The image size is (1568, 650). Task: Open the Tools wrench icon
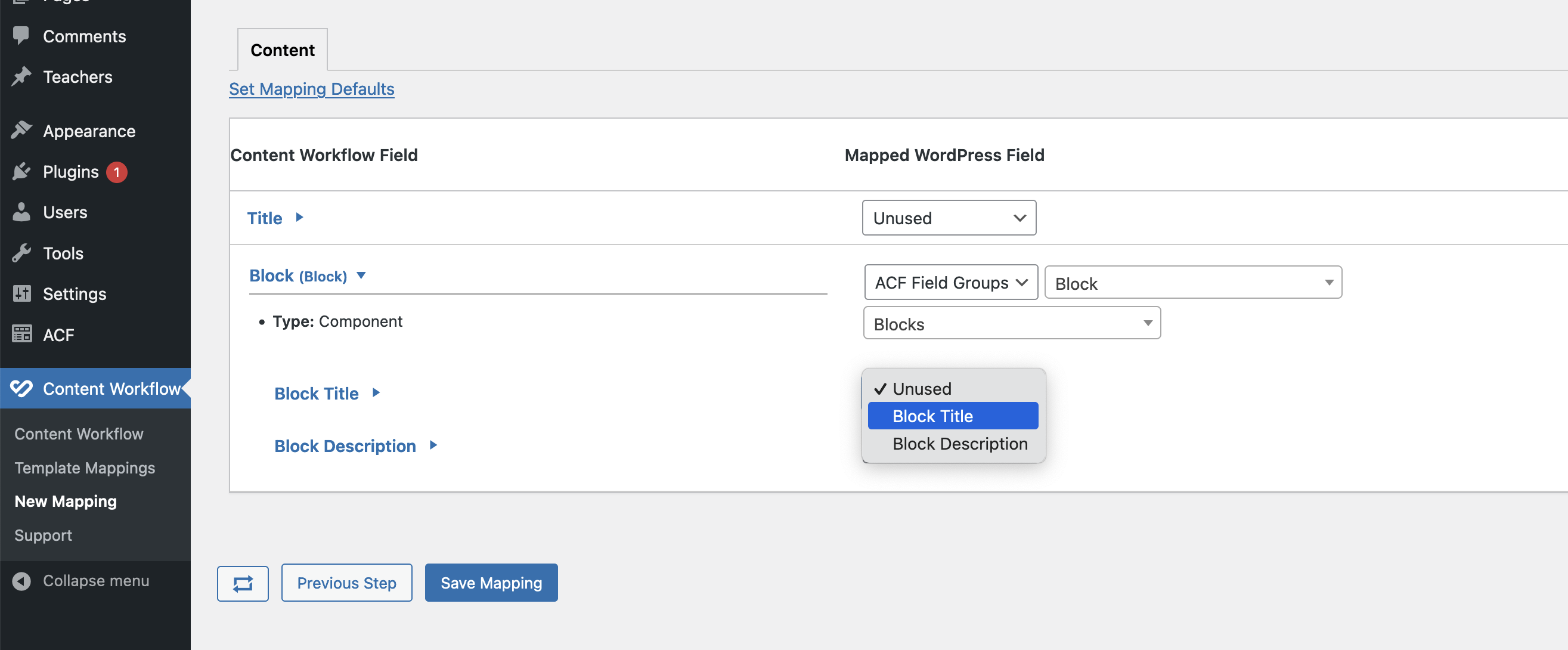click(22, 253)
